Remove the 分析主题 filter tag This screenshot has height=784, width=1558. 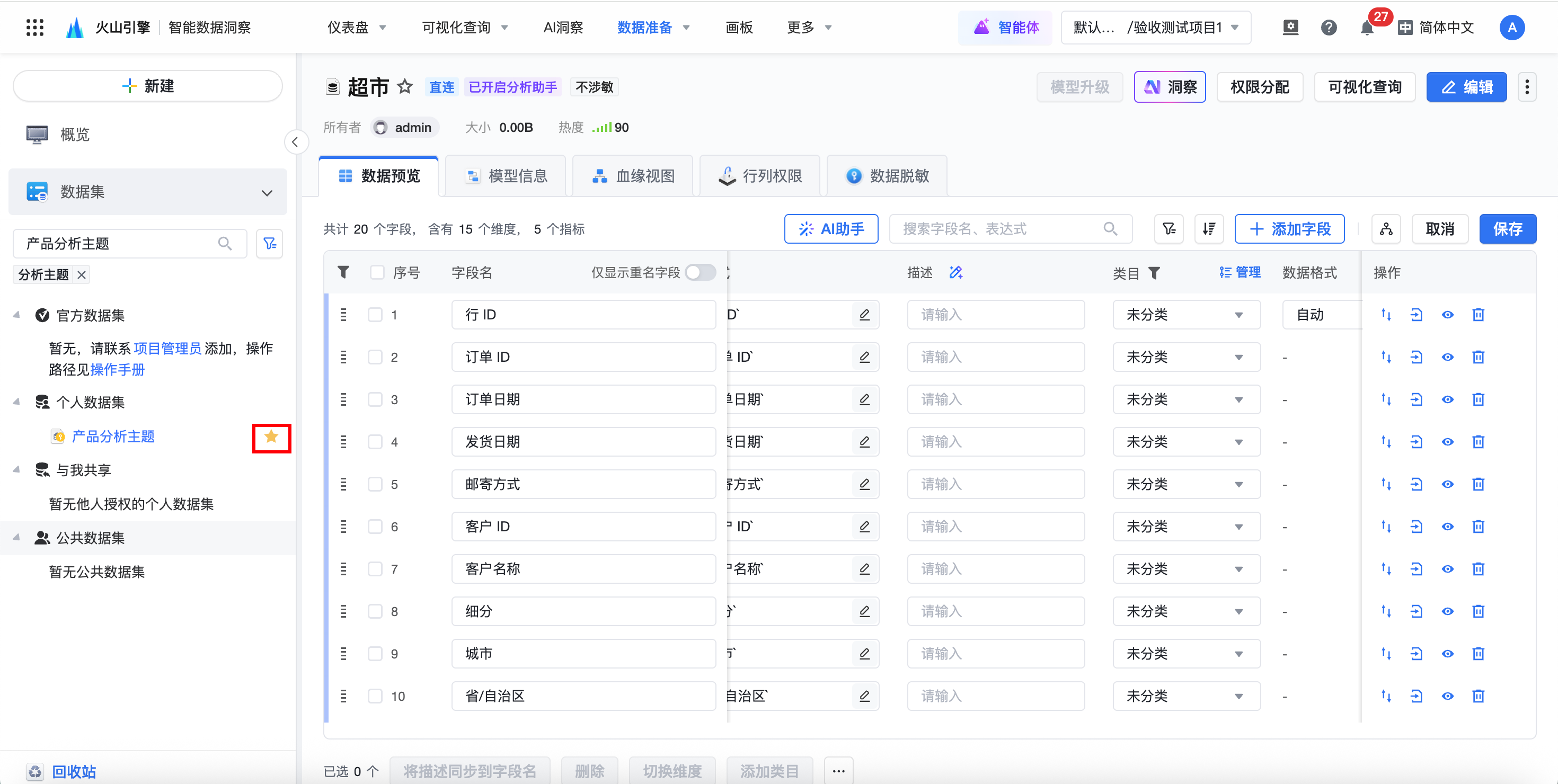(82, 275)
